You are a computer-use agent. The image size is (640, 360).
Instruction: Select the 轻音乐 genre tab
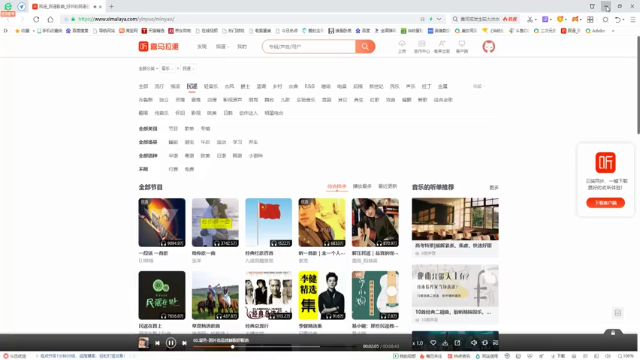pos(211,86)
